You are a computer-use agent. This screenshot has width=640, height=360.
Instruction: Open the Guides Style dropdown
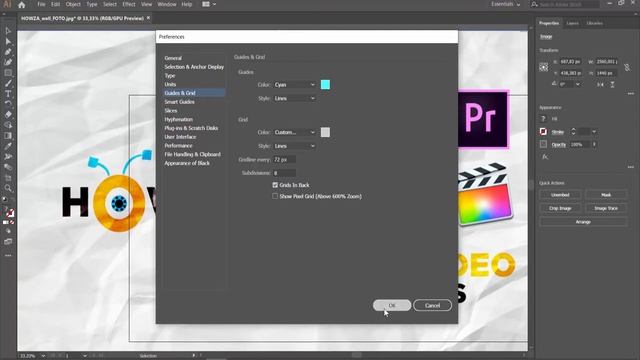pos(295,98)
